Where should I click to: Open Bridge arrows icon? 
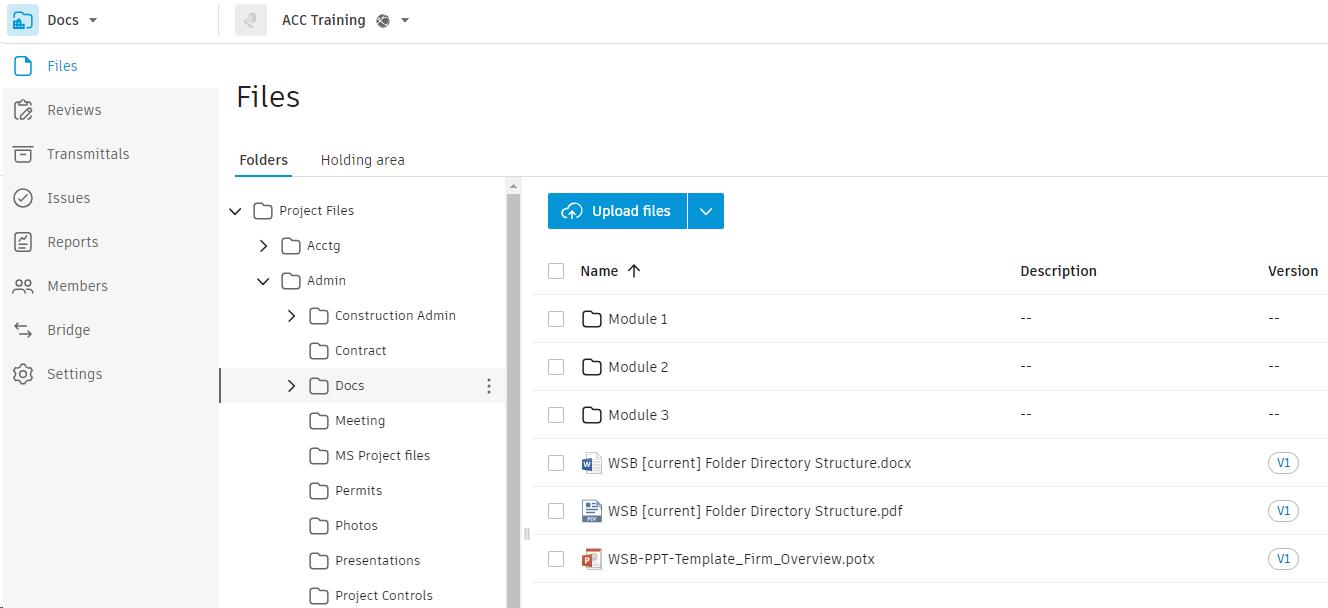click(x=23, y=330)
